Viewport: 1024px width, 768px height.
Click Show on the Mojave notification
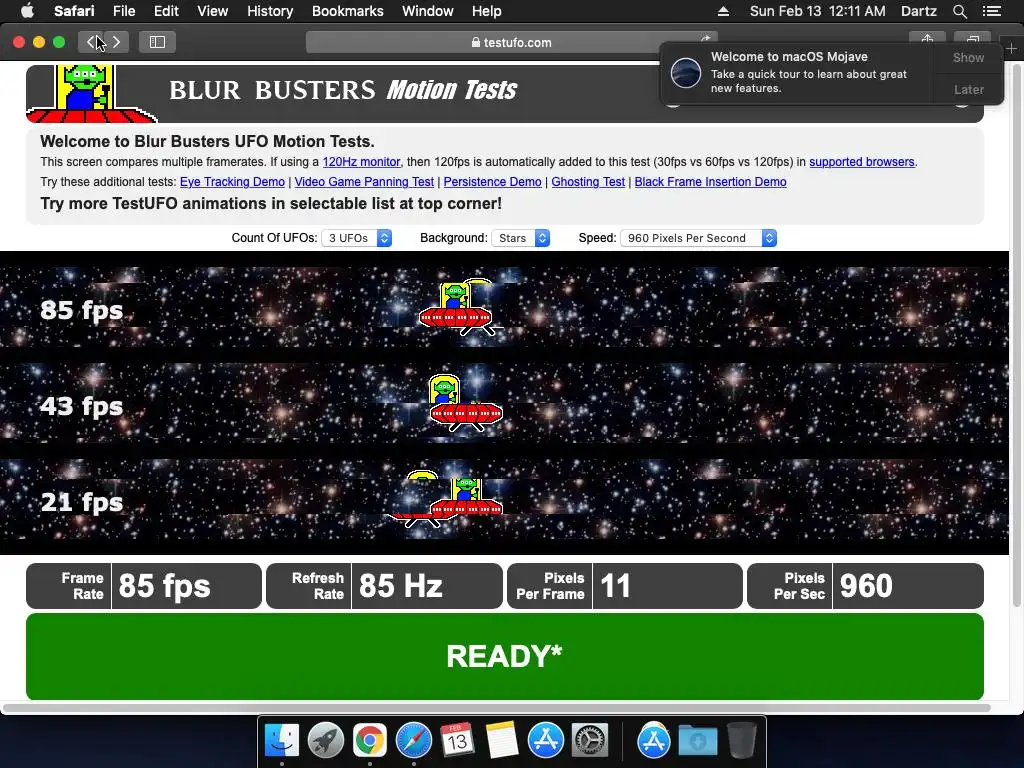968,57
